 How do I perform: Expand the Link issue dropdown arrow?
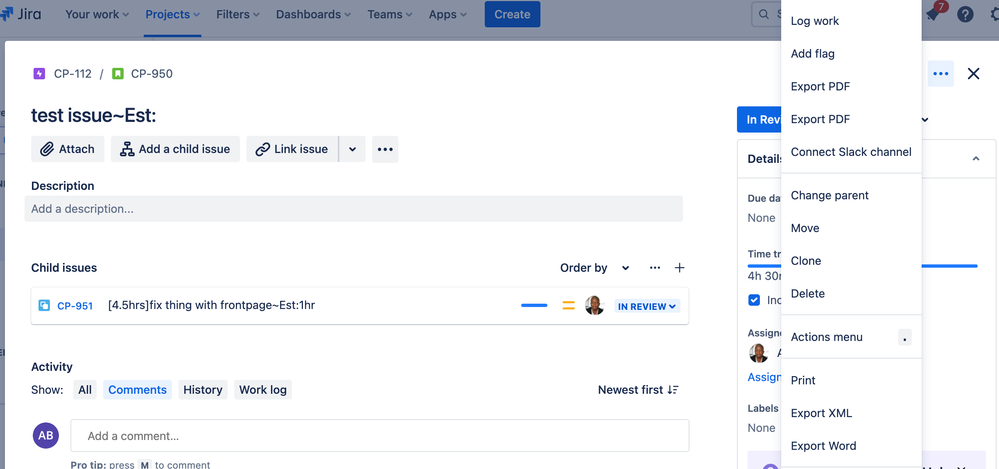pos(352,149)
